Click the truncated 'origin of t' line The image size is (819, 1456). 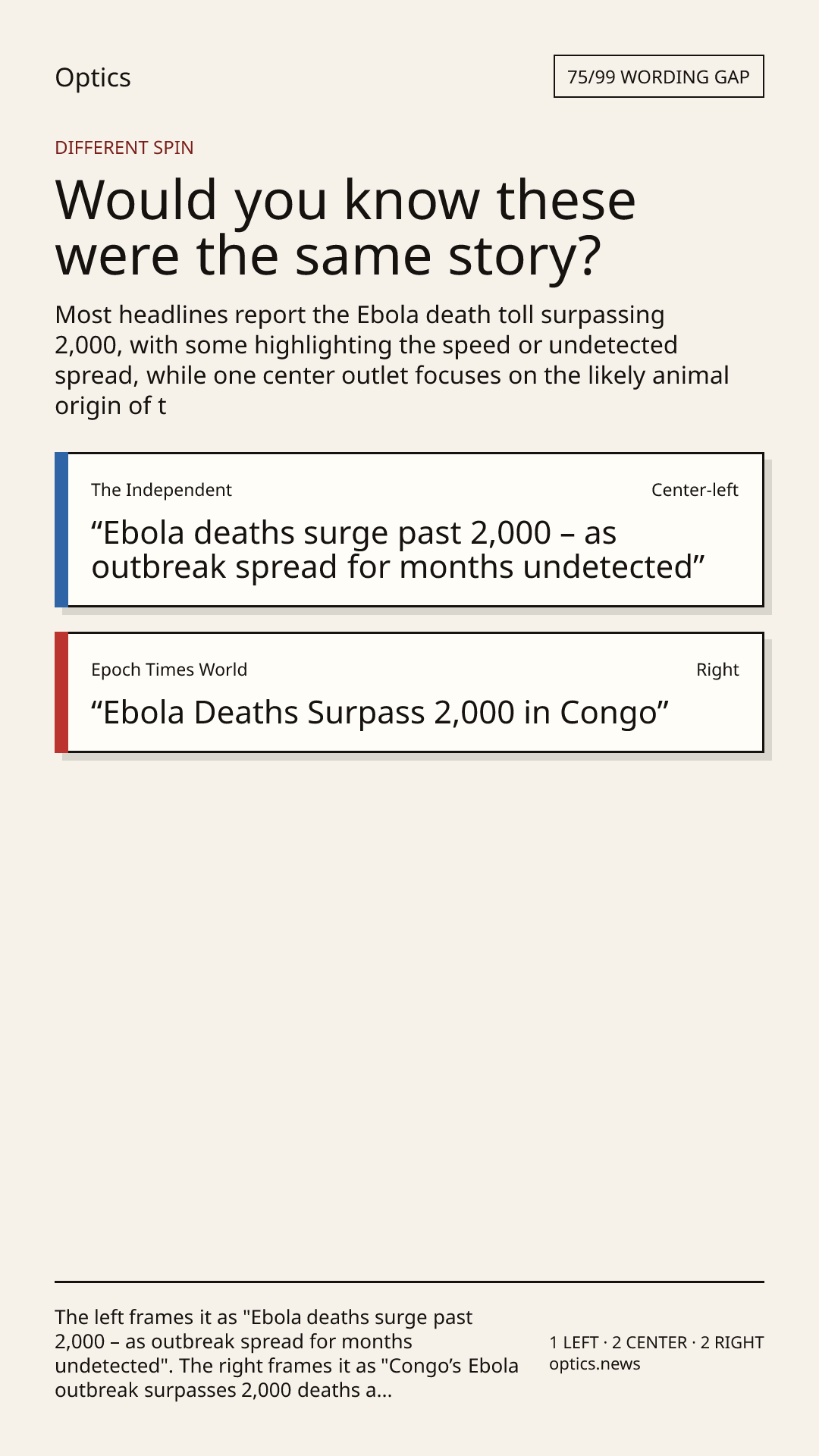click(111, 406)
